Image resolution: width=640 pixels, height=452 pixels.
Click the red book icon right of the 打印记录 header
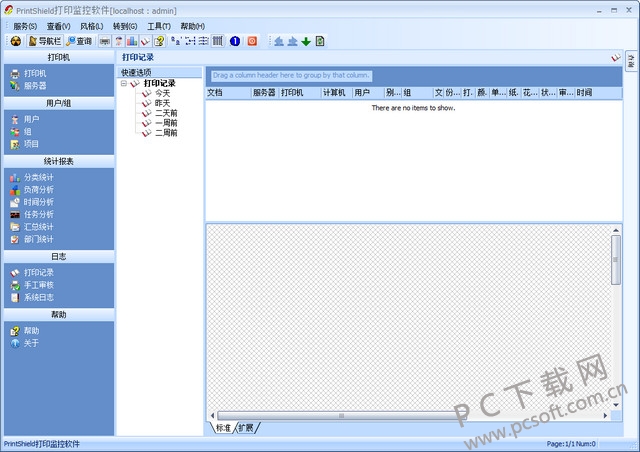pyautogui.click(x=616, y=58)
